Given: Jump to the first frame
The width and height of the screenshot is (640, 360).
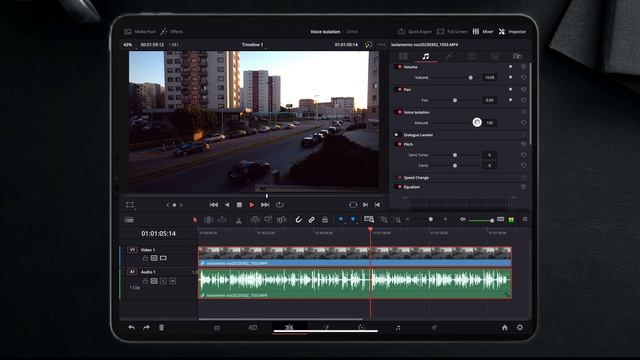Looking at the screenshot, I should click(213, 204).
